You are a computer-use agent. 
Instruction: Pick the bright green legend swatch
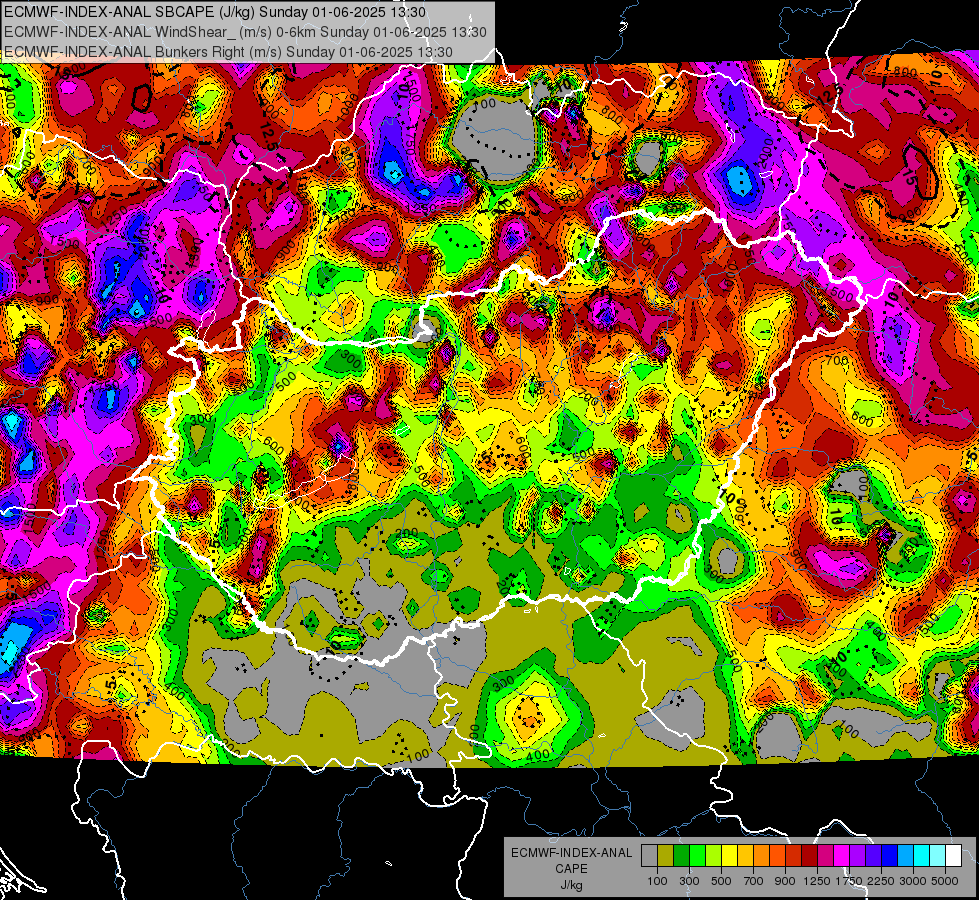pos(698,855)
